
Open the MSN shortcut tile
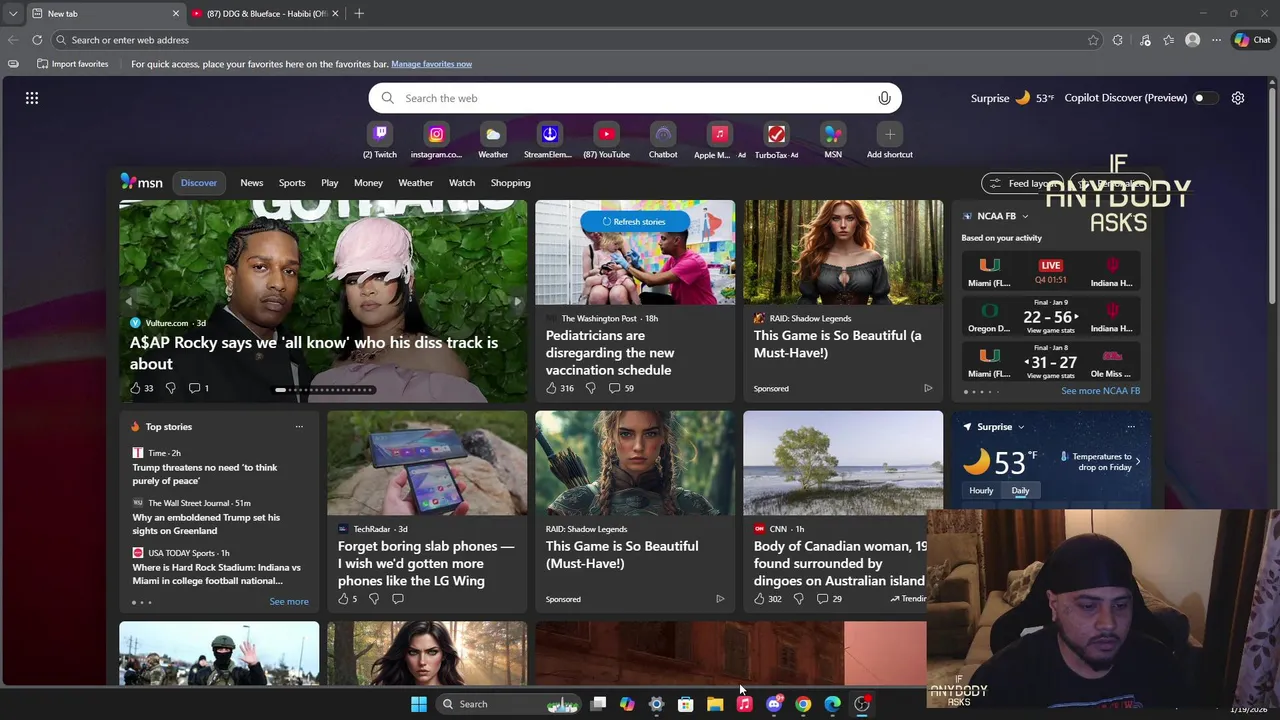pyautogui.click(x=833, y=134)
